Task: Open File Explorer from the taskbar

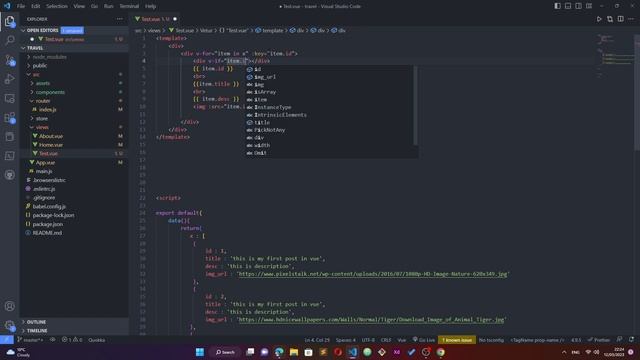Action: 294,352
